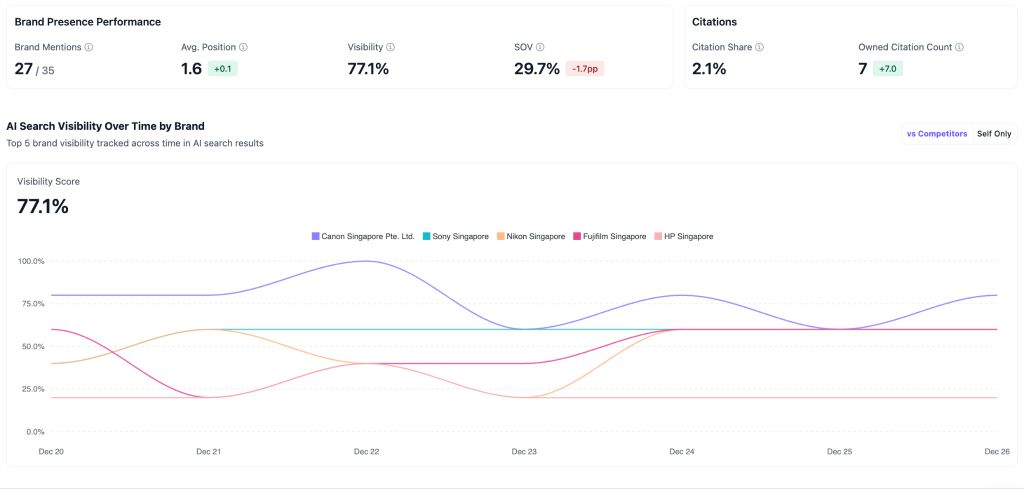Toggle Nikon Singapore legend series
The height and width of the screenshot is (489, 1024).
coord(531,236)
